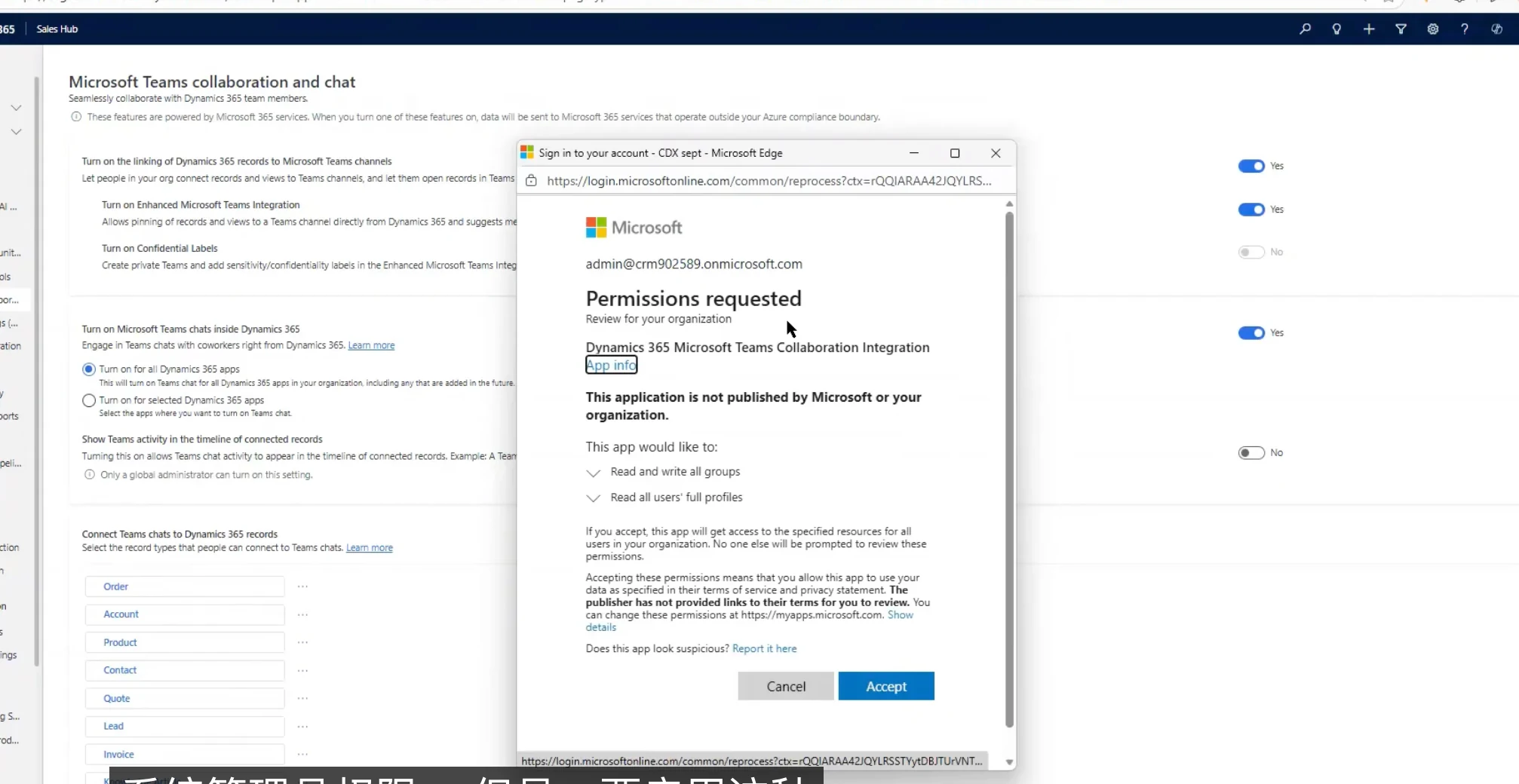Click the Microsoft Teams collaboration and chat heading
Viewport: 1519px width, 784px height.
pyautogui.click(x=212, y=81)
